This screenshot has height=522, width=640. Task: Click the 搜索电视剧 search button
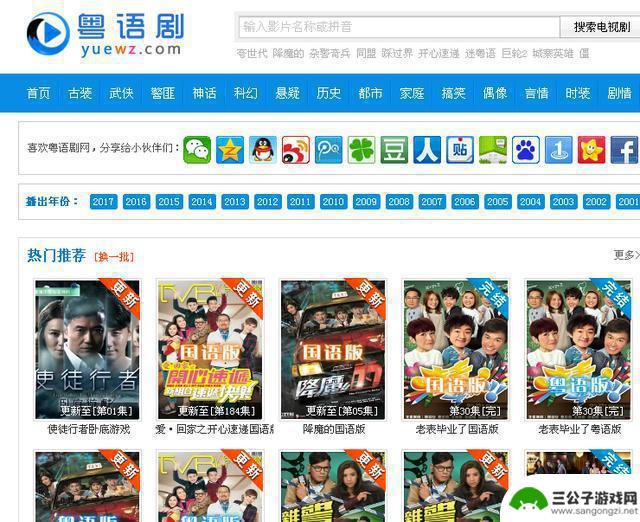click(601, 27)
